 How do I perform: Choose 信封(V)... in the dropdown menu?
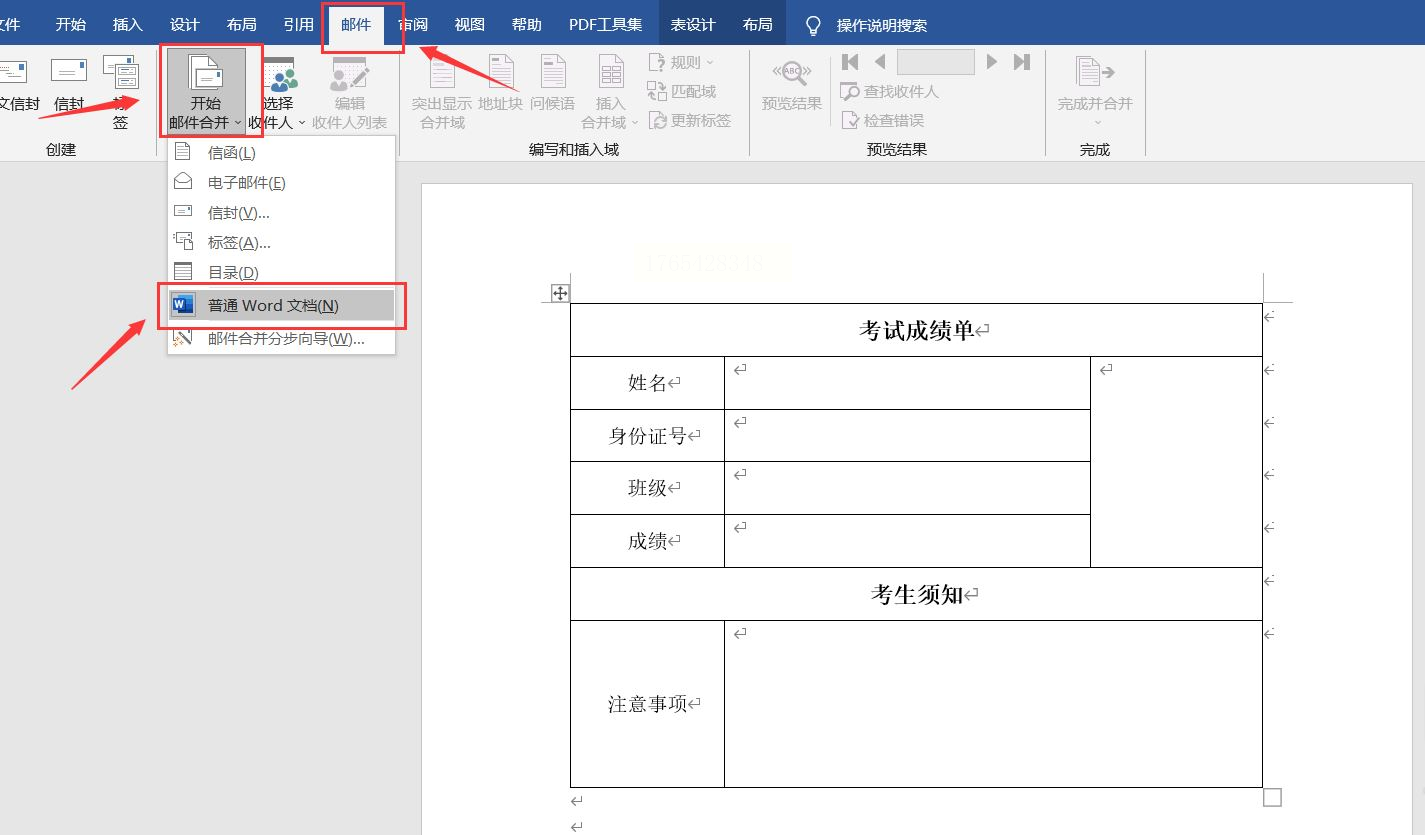(238, 213)
